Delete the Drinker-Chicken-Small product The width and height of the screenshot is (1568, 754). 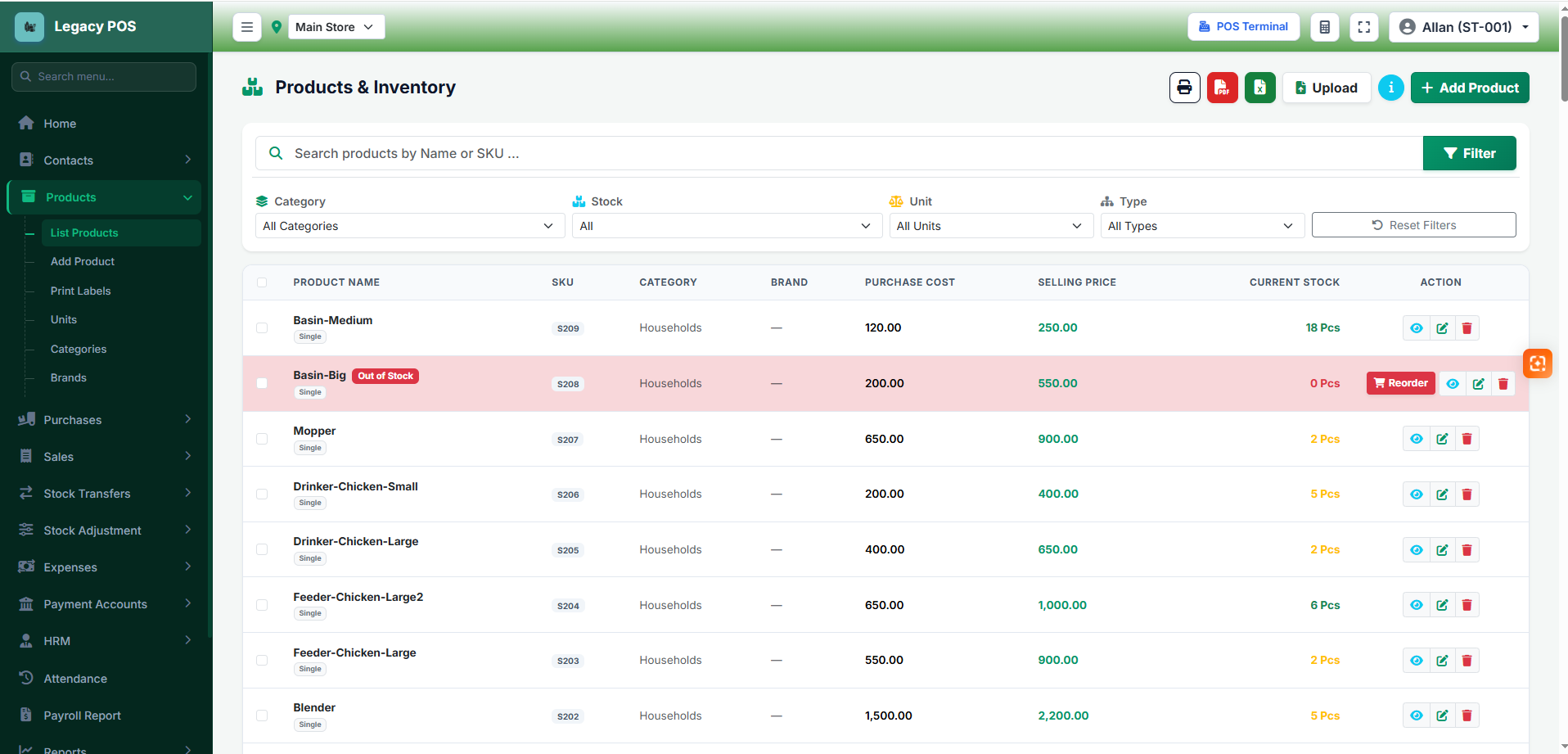click(x=1467, y=494)
